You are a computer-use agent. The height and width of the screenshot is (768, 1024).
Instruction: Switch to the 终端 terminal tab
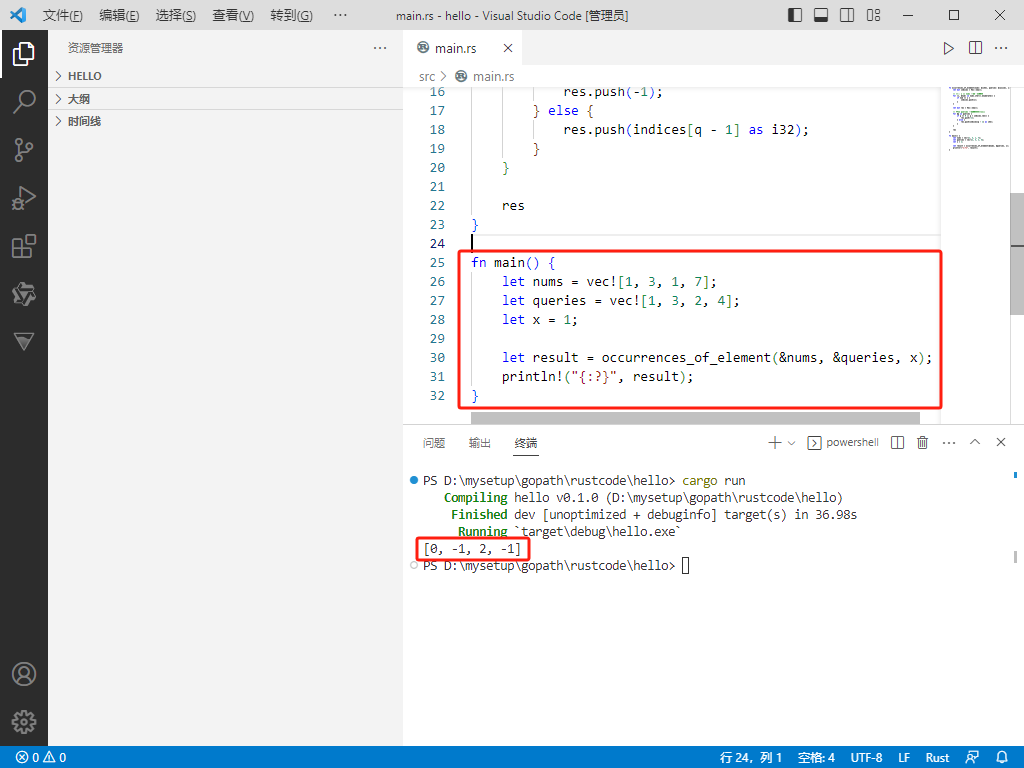[x=526, y=443]
